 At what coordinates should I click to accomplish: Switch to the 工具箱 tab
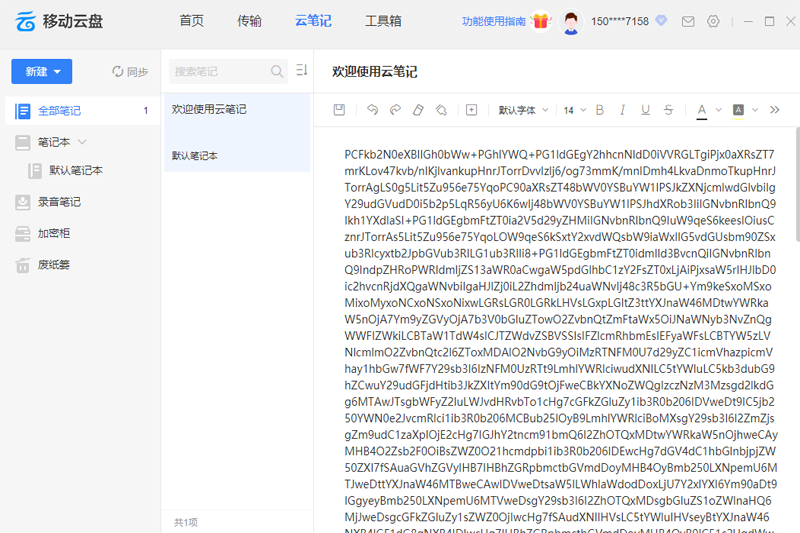[x=383, y=21]
